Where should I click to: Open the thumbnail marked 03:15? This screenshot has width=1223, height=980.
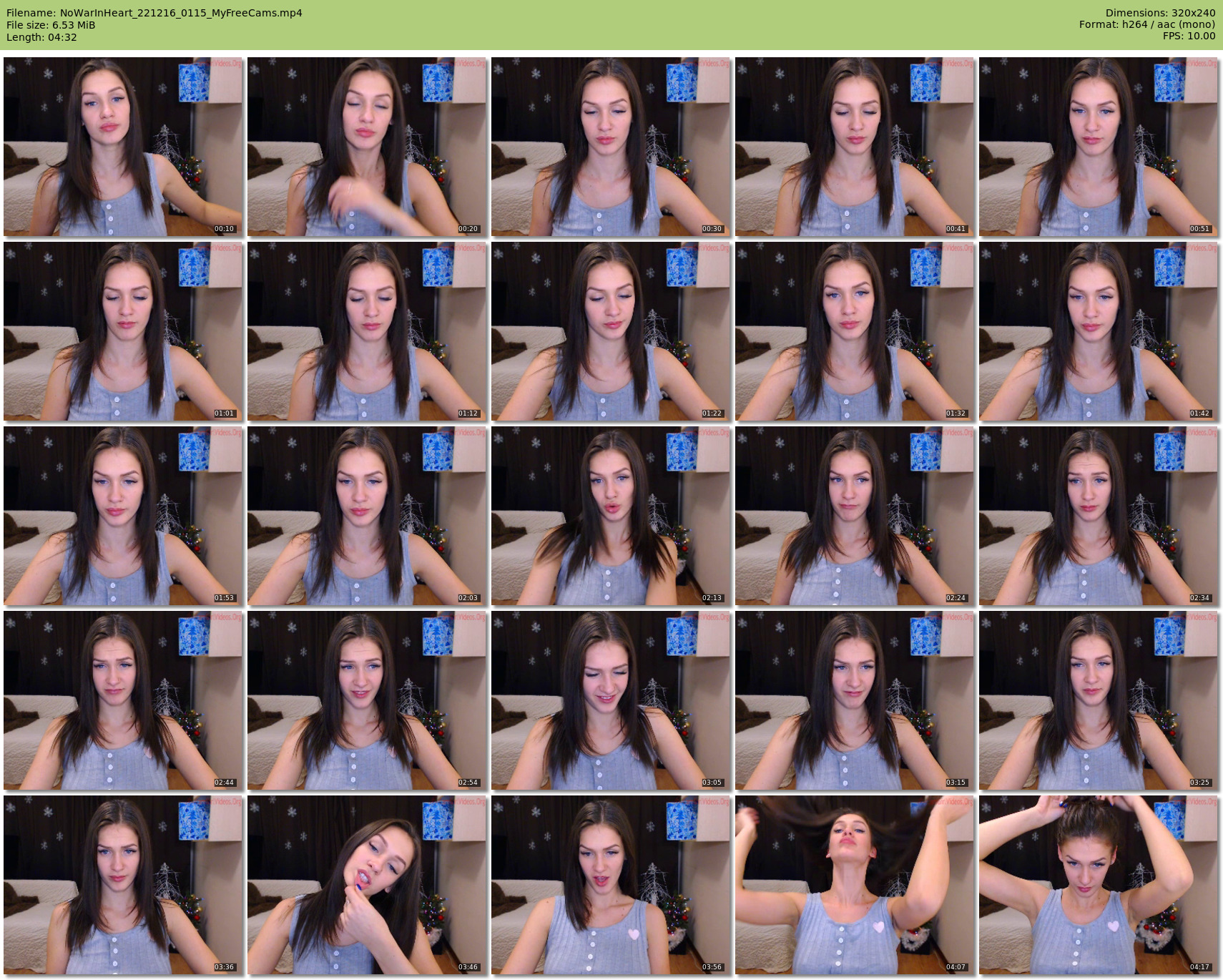click(x=855, y=700)
